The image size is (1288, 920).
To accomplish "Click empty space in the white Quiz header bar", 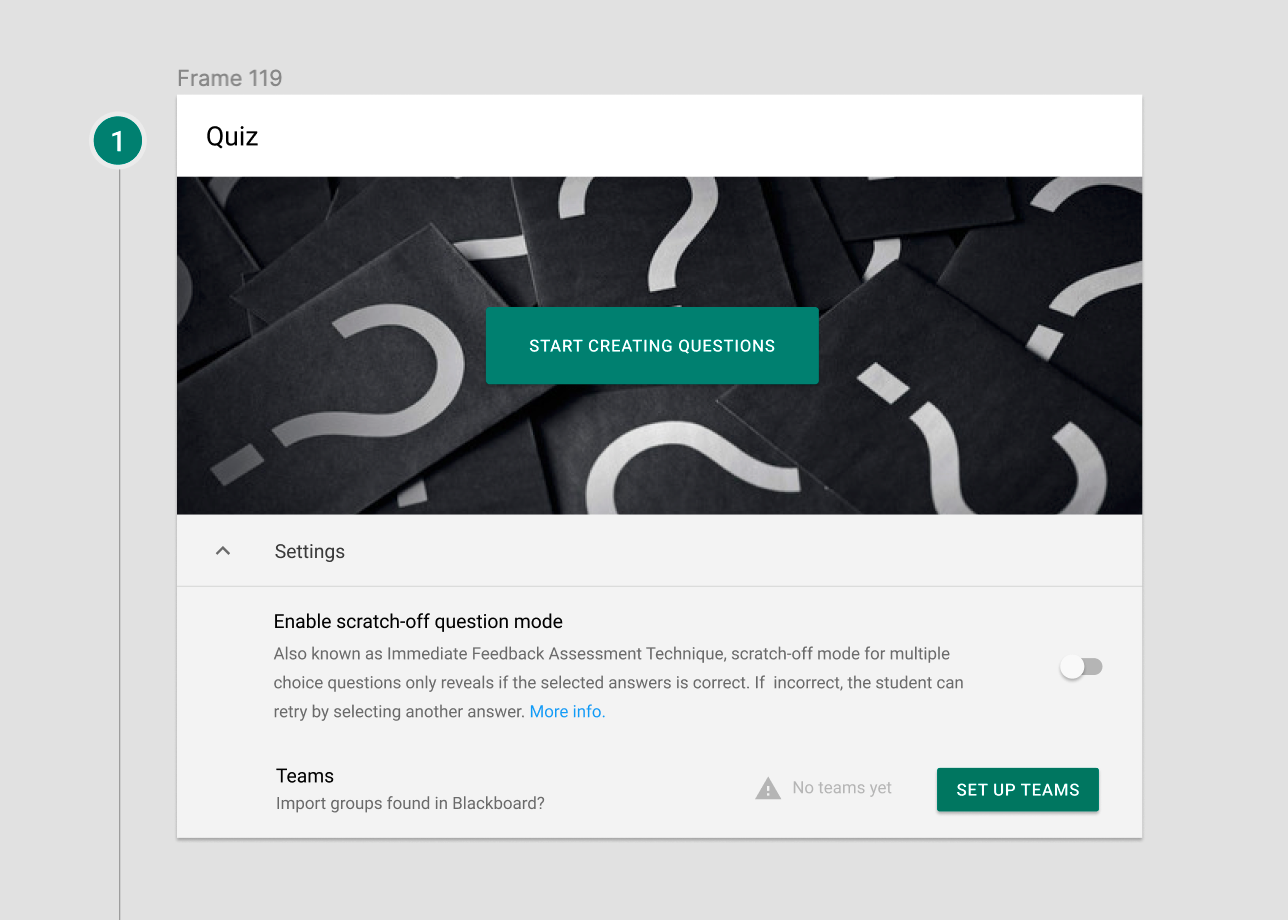I will [700, 136].
